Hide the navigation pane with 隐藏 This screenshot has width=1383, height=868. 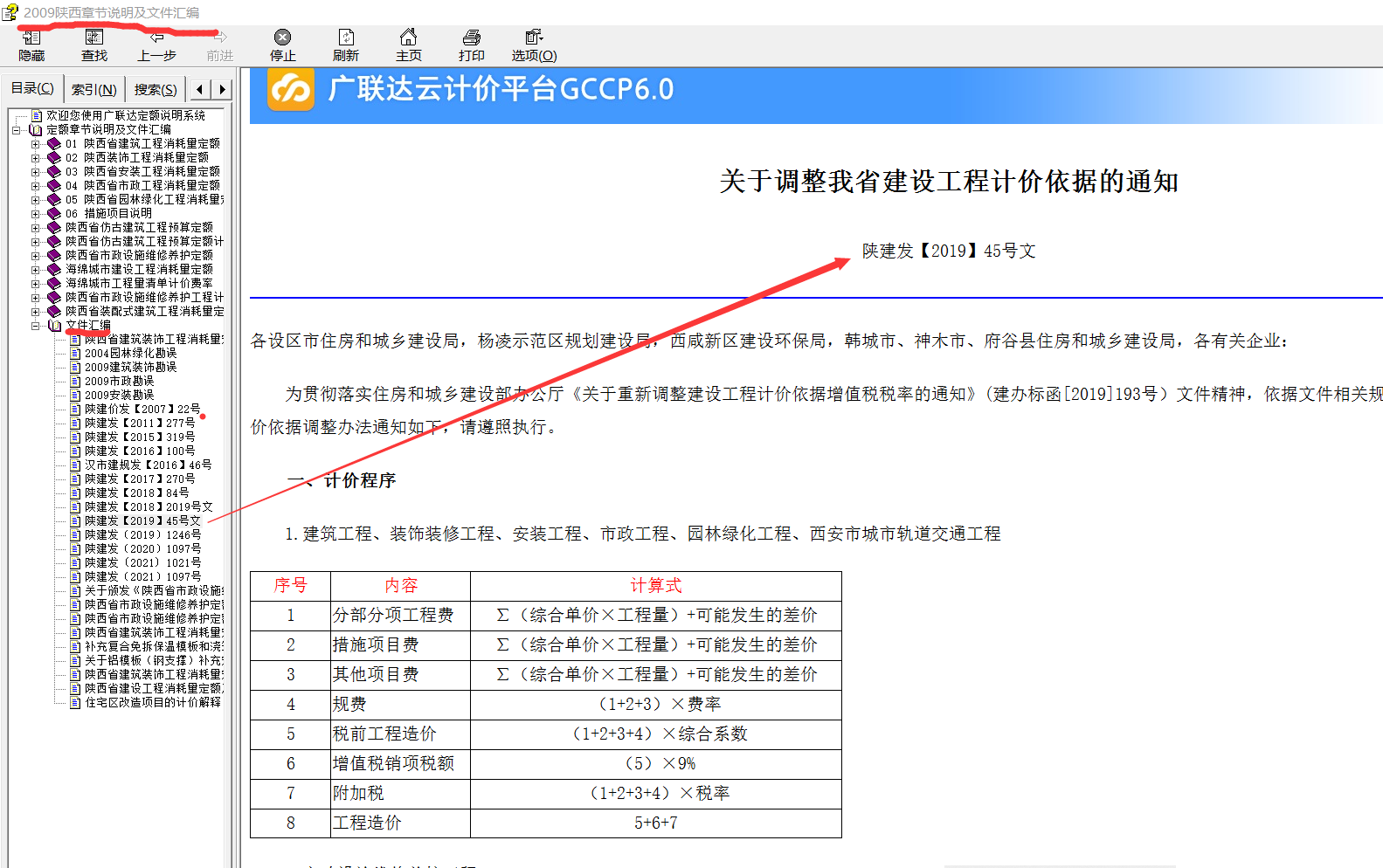(x=31, y=45)
